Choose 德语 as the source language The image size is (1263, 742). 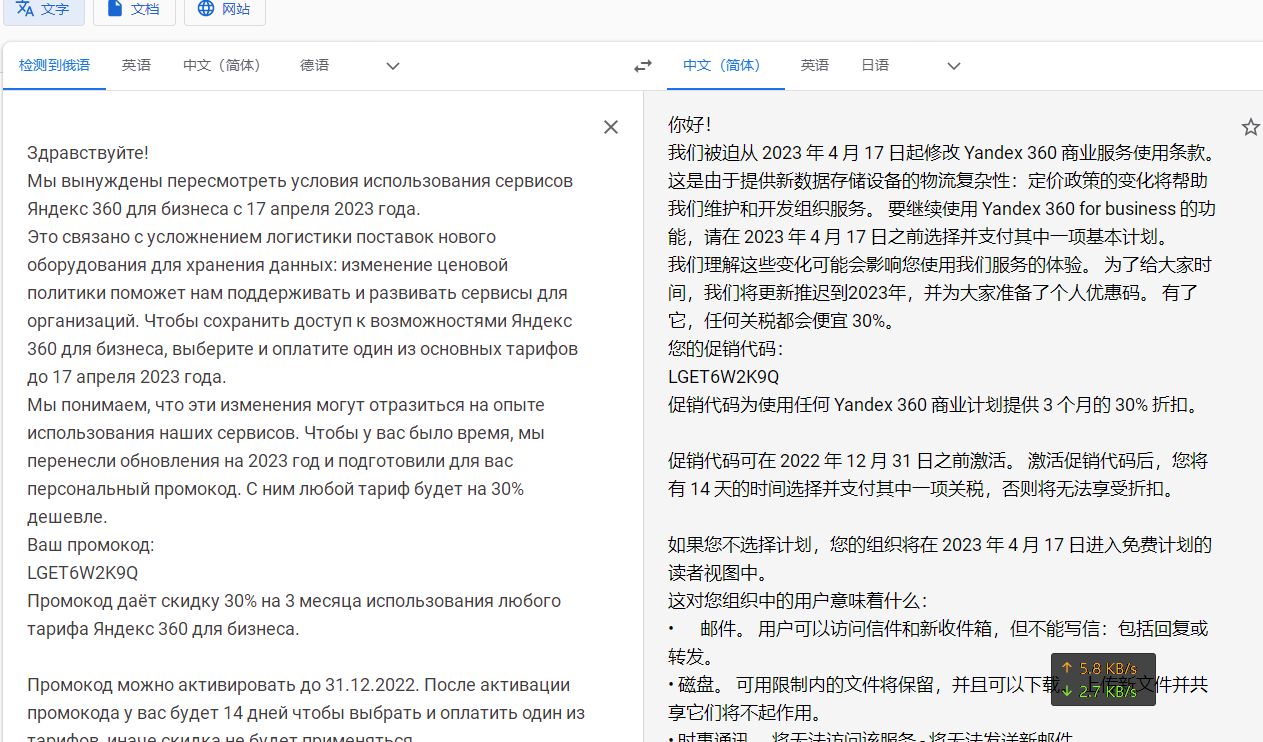click(x=314, y=66)
